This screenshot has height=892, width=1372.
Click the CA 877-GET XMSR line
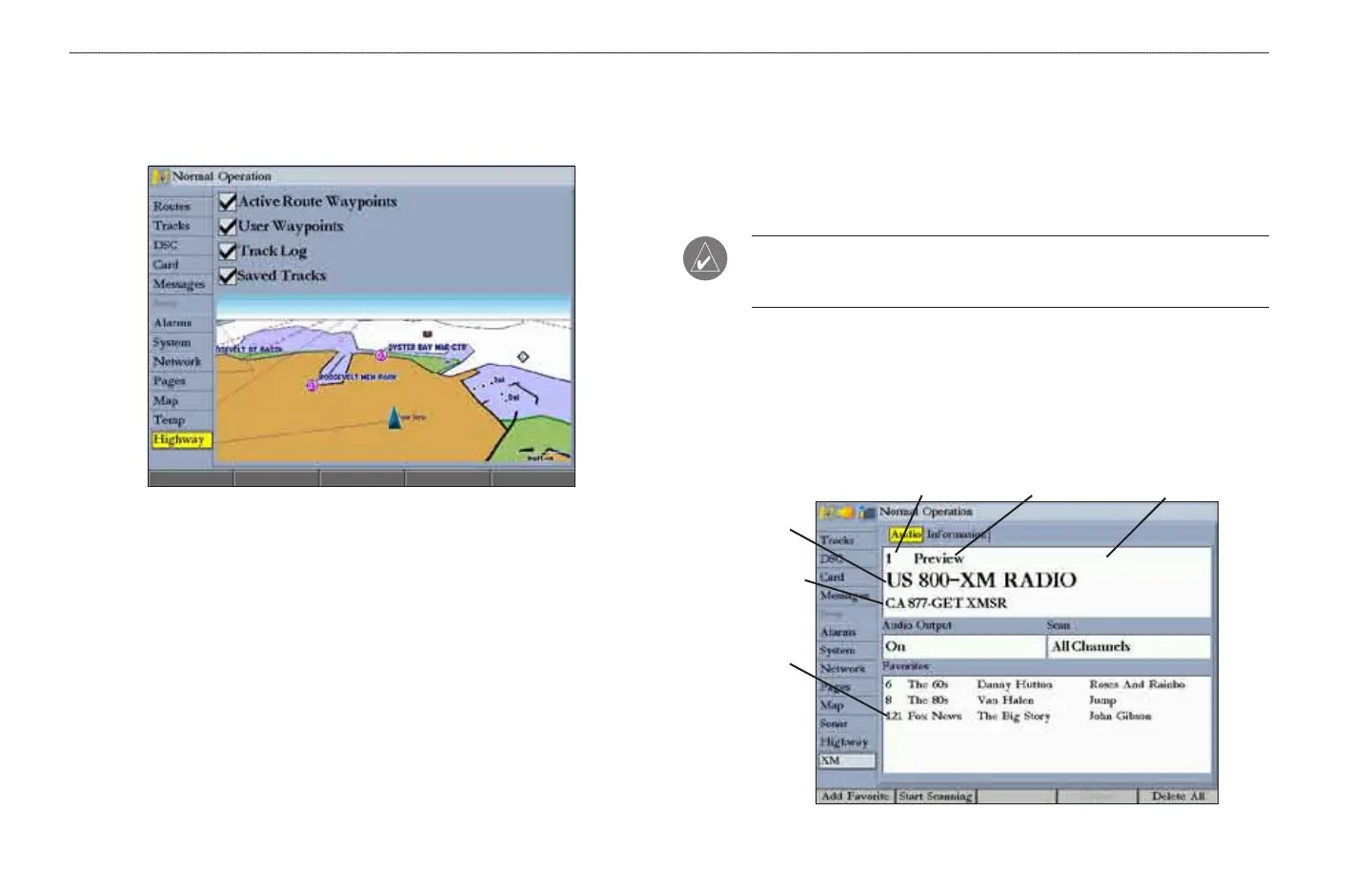(946, 603)
